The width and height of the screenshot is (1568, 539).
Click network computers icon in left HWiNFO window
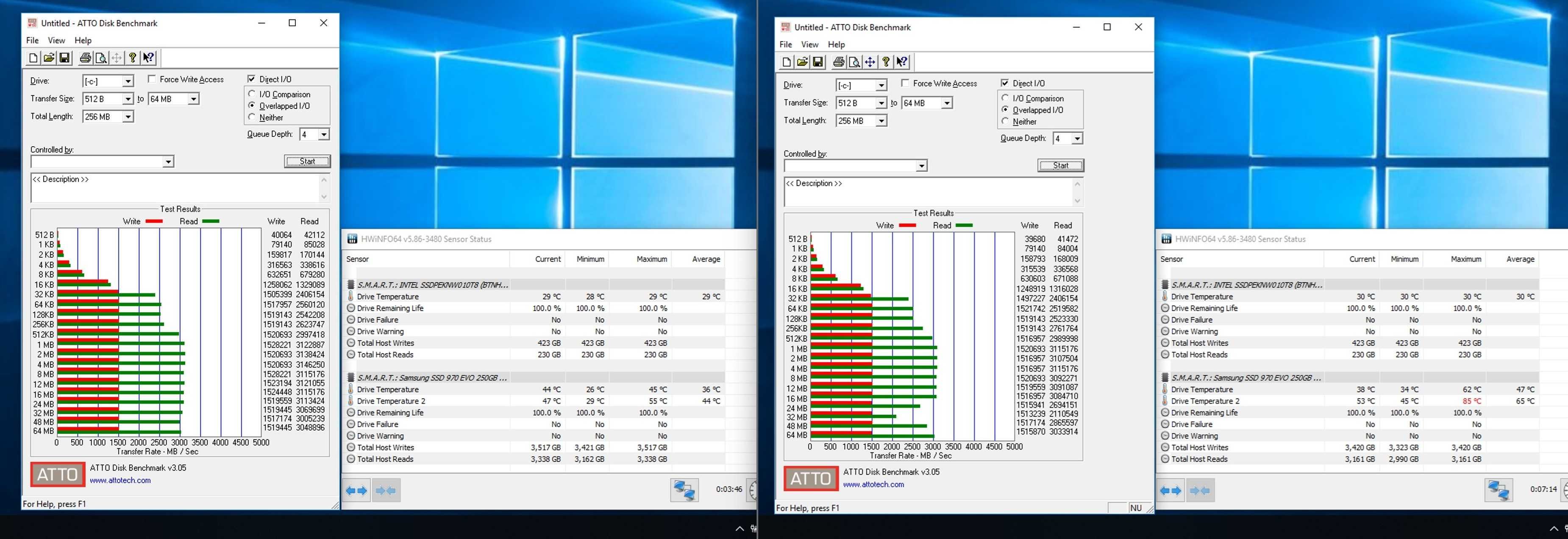(684, 490)
